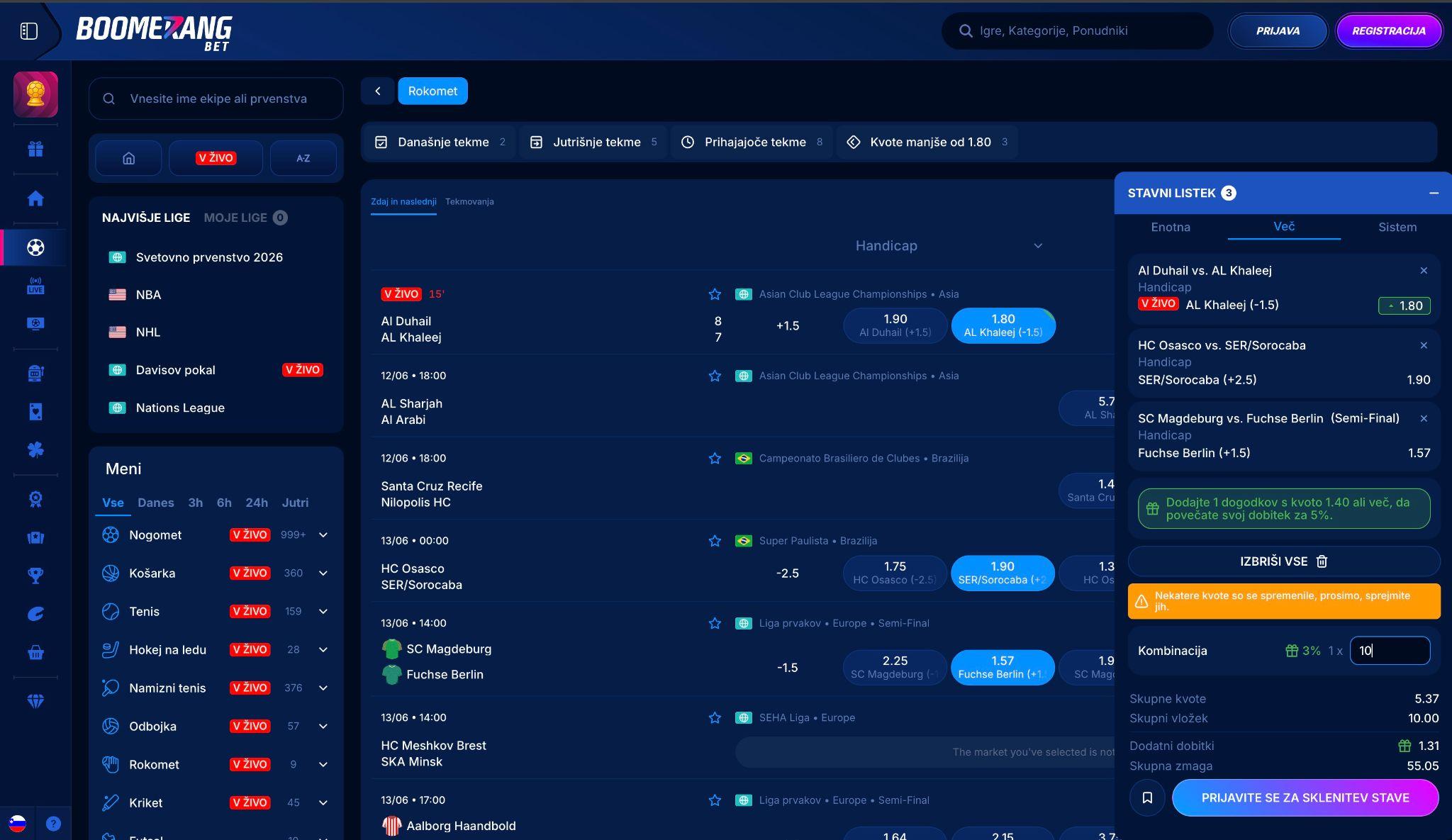Screen dimensions: 1452x840
Task: Expand the Tenis sport category
Action: (323, 612)
